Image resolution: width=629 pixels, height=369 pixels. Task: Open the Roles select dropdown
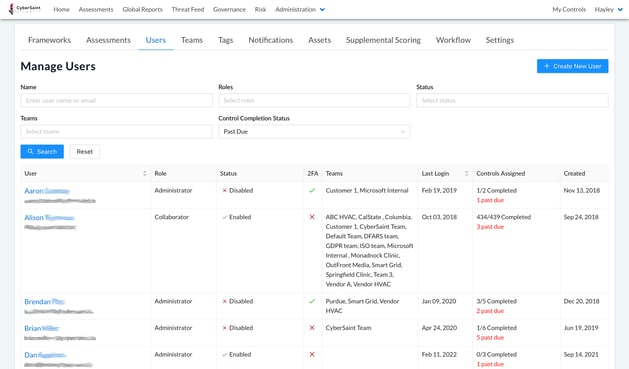coord(314,100)
